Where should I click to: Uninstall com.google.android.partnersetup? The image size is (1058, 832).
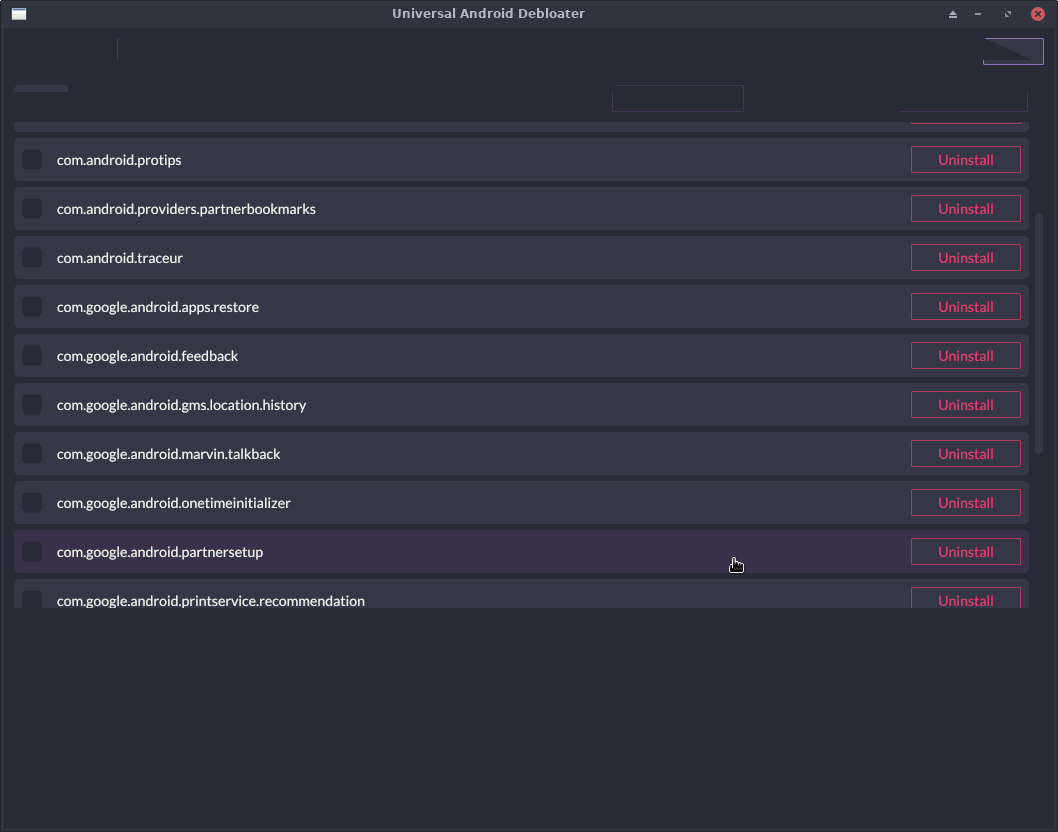965,551
